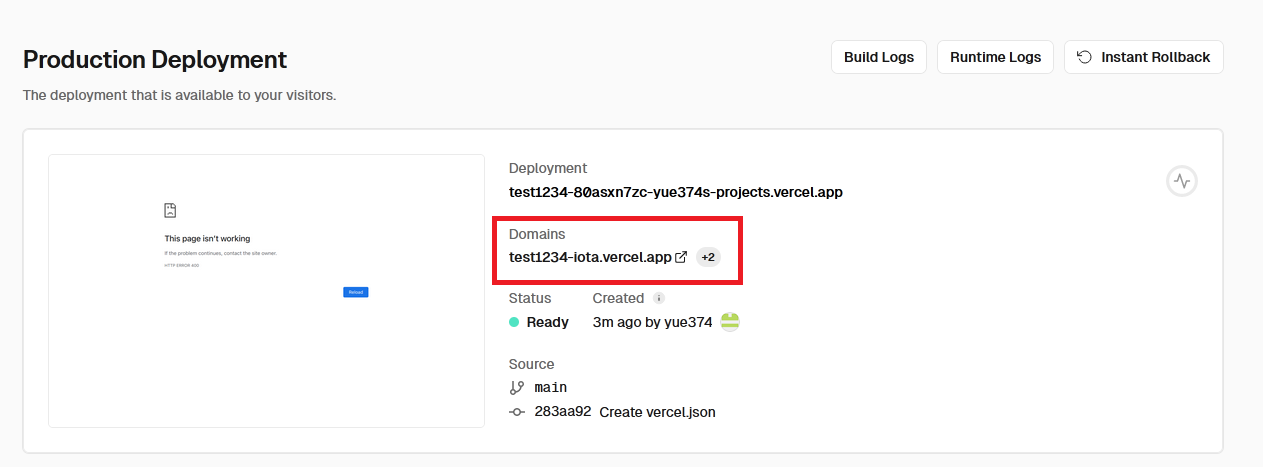This screenshot has width=1263, height=467.
Task: Click the git branch icon
Action: click(516, 387)
